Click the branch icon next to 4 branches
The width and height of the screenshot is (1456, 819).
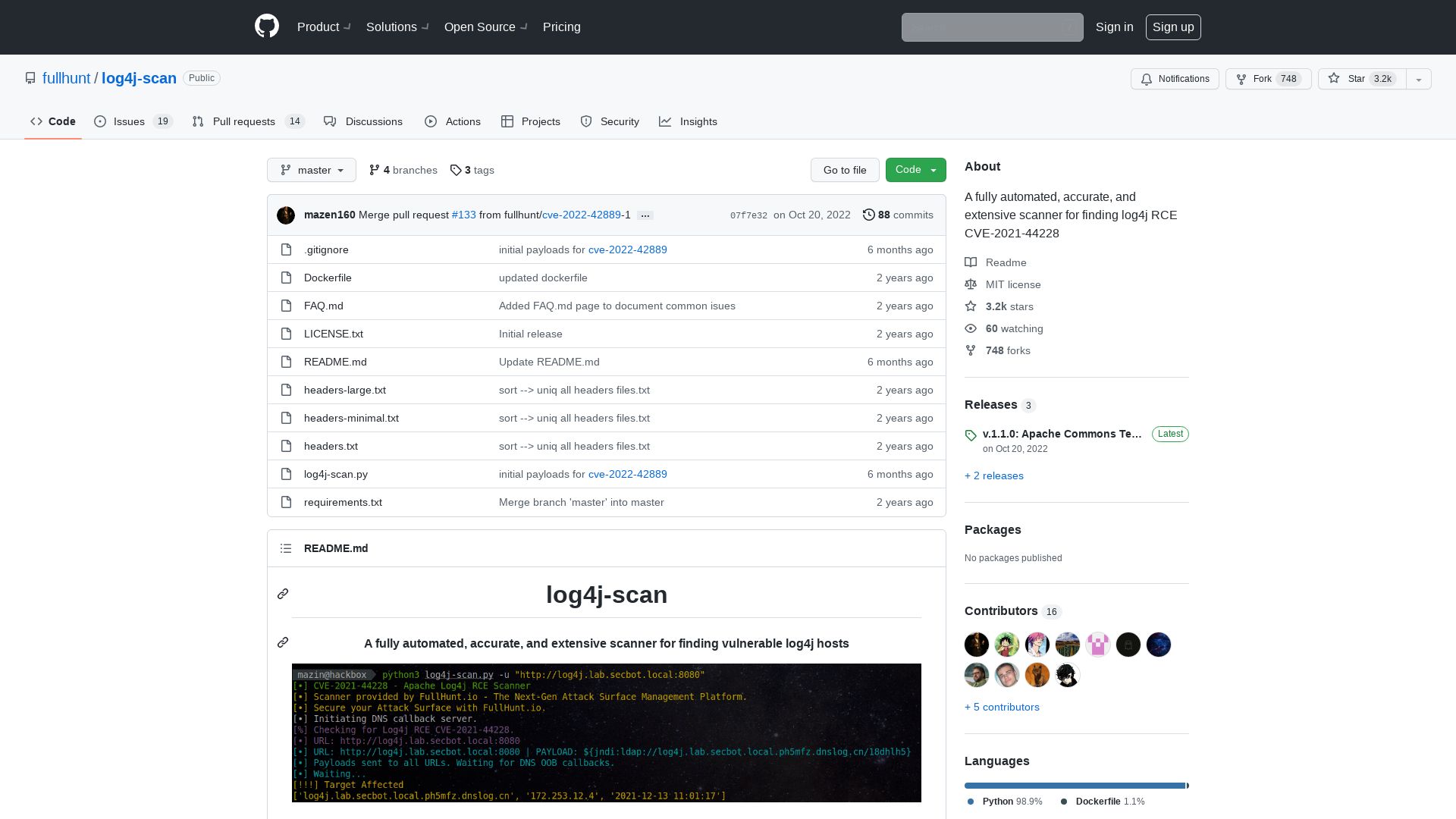click(375, 170)
